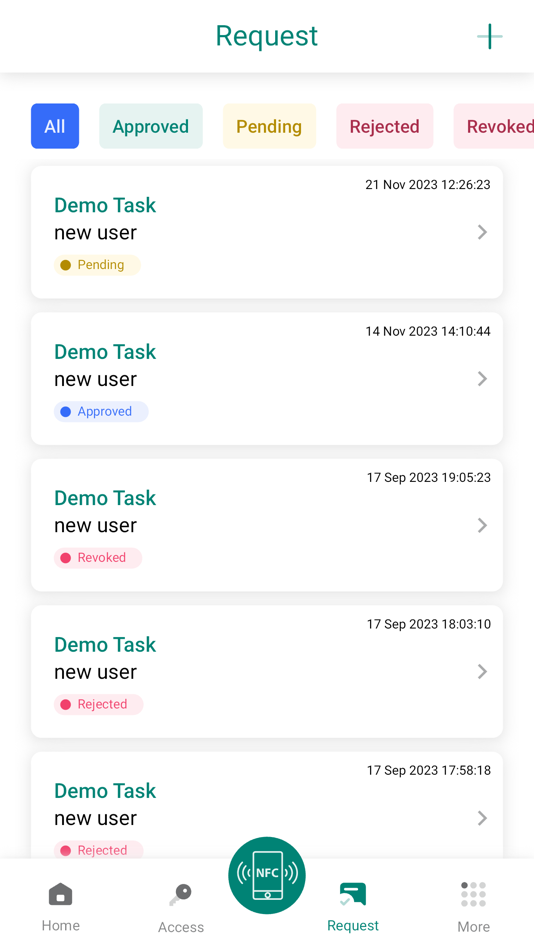This screenshot has height=950, width=534.
Task: Click 'new user' on 17:58:18 card
Action: [96, 819]
